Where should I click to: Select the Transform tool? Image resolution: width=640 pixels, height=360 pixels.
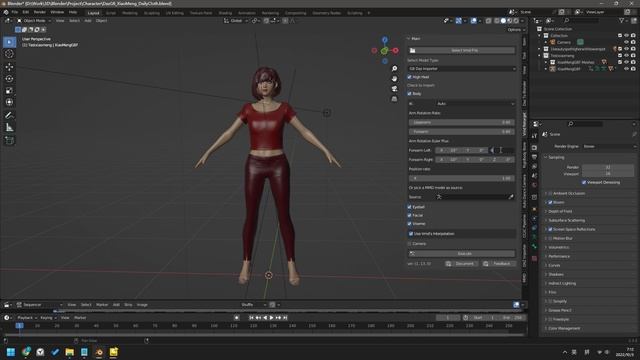[9, 102]
